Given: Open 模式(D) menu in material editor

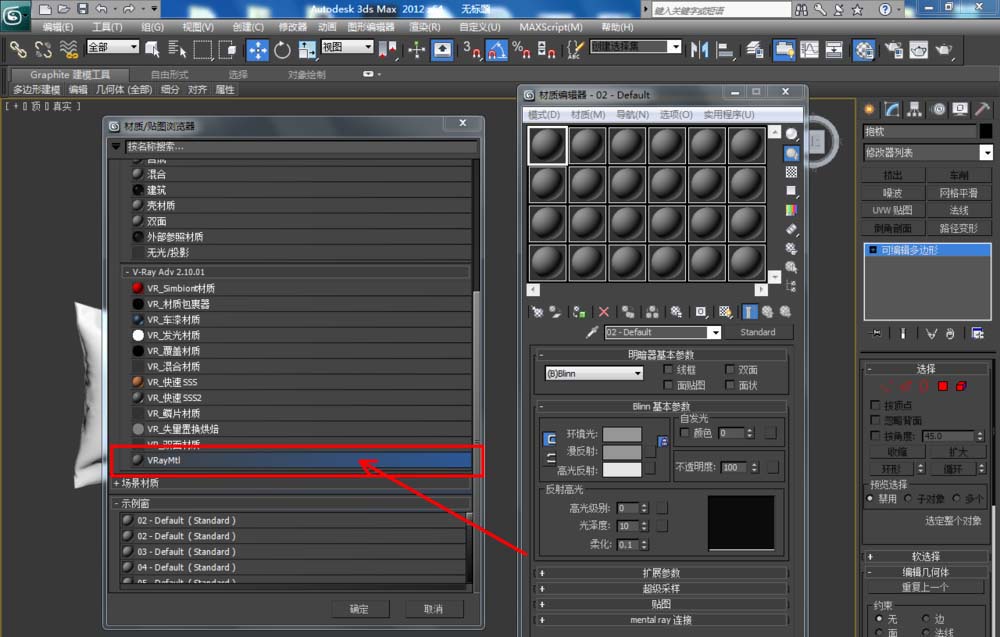Looking at the screenshot, I should [x=543, y=114].
